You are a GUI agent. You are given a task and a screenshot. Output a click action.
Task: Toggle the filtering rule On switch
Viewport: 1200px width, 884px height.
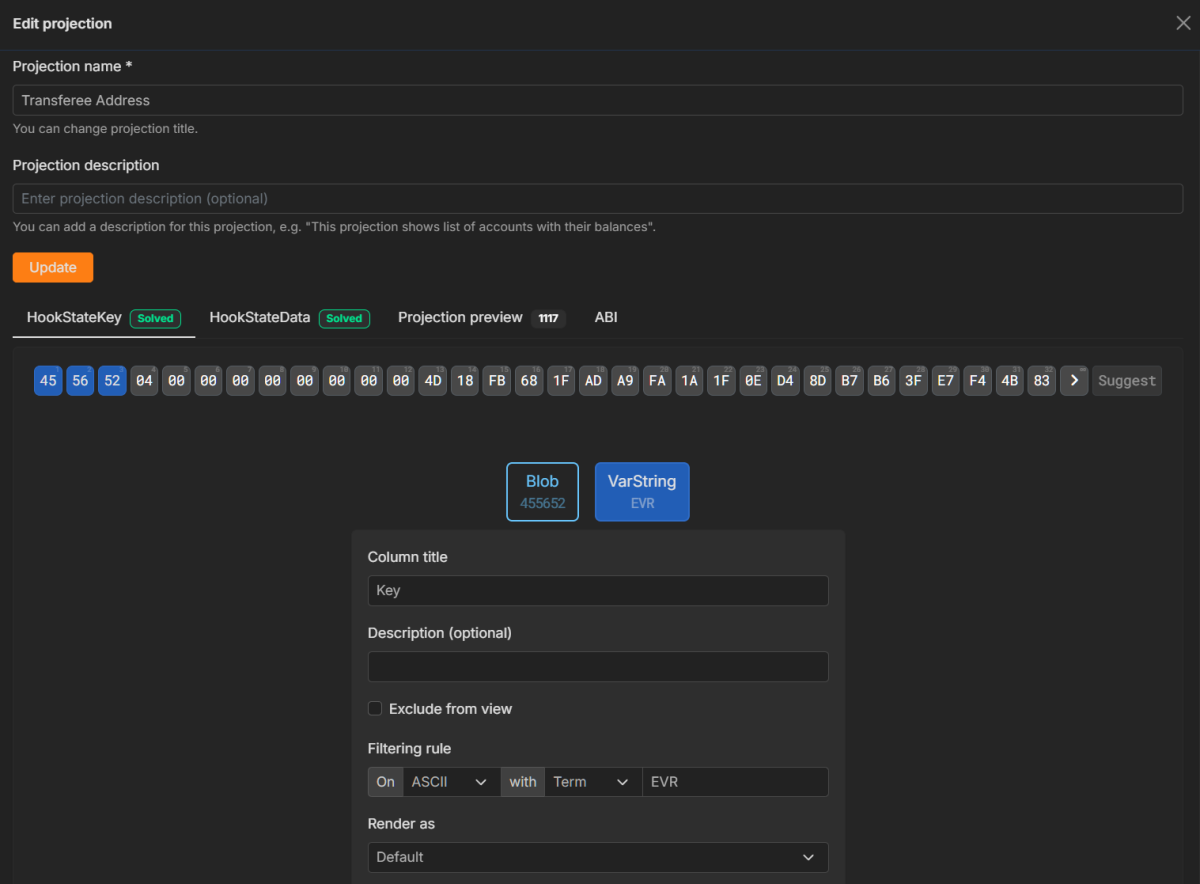click(x=385, y=781)
